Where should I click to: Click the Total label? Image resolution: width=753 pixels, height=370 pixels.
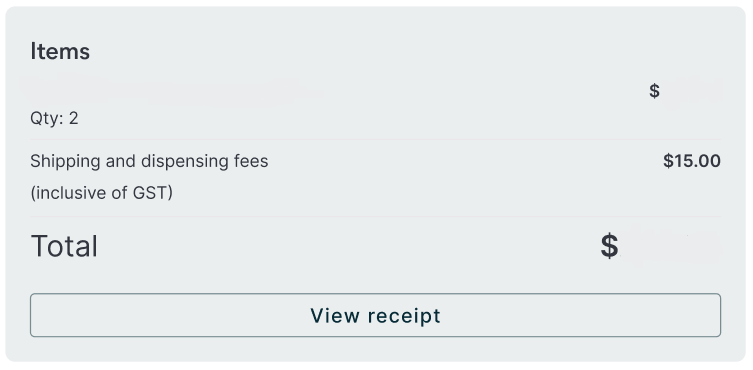64,246
